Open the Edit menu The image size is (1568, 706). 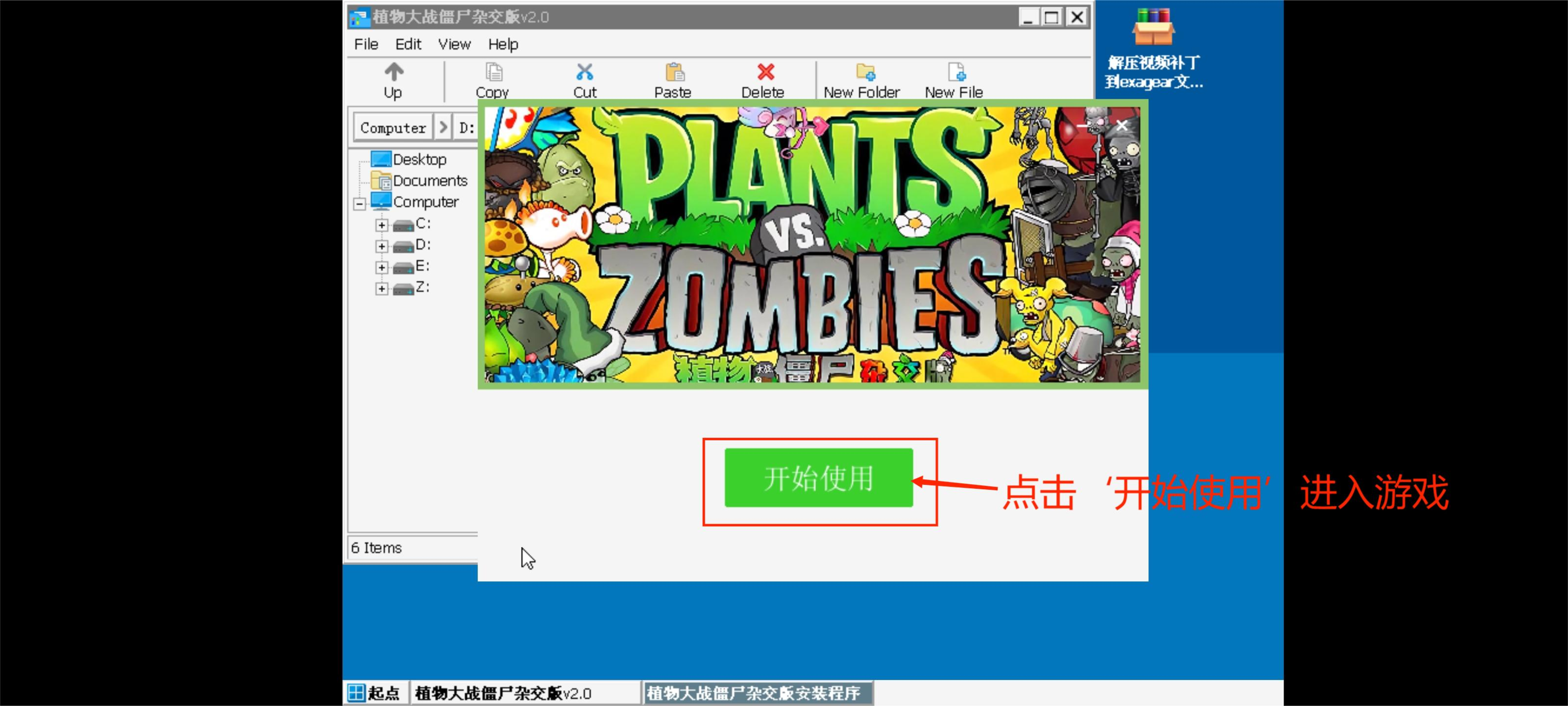tap(408, 44)
